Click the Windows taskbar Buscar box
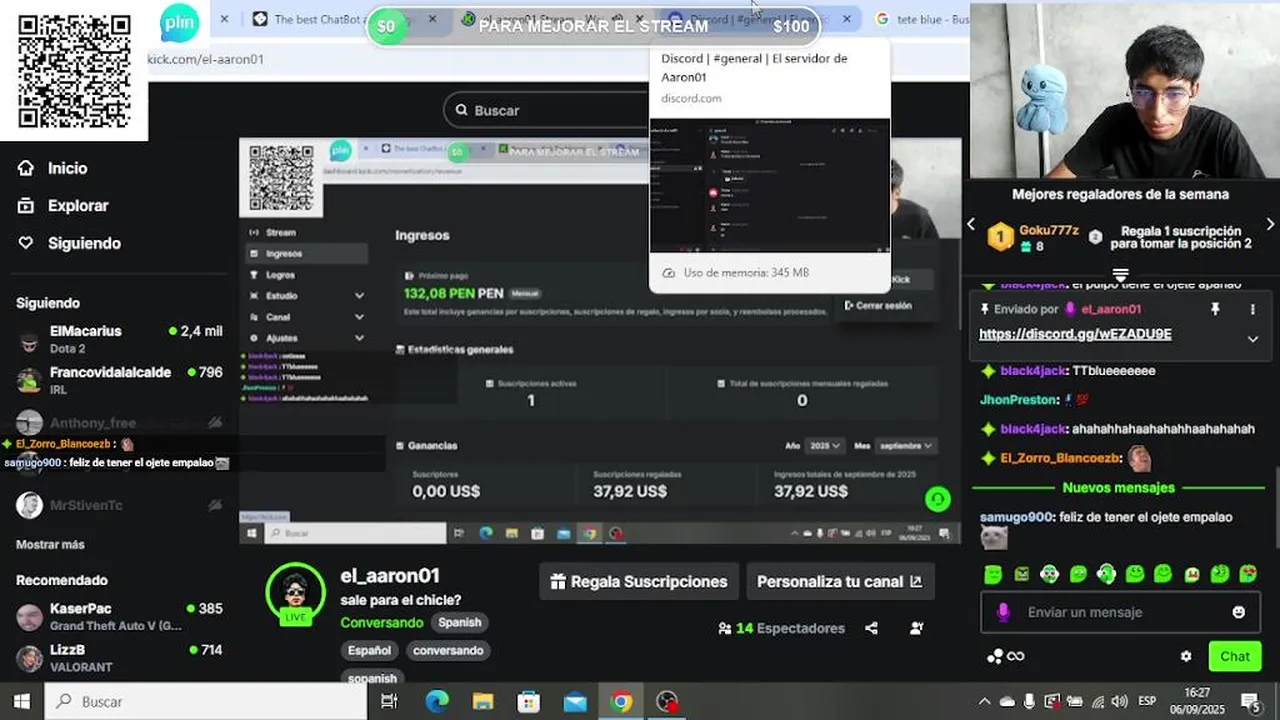Image resolution: width=1280 pixels, height=720 pixels. click(x=207, y=701)
